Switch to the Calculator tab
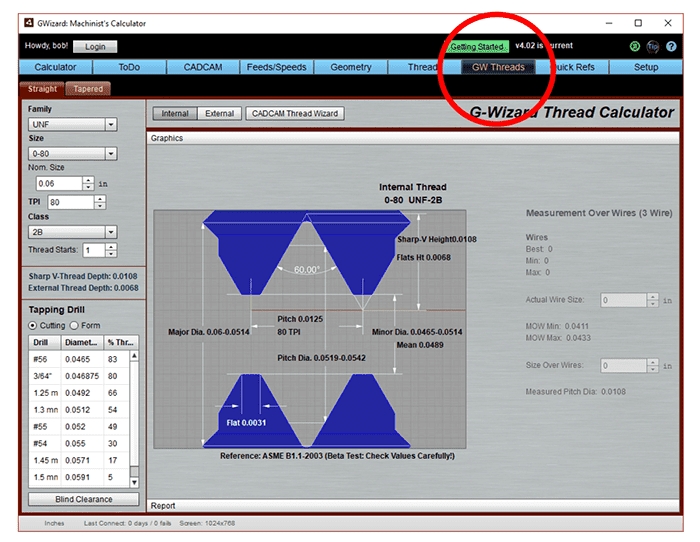700x542 pixels. (x=55, y=67)
